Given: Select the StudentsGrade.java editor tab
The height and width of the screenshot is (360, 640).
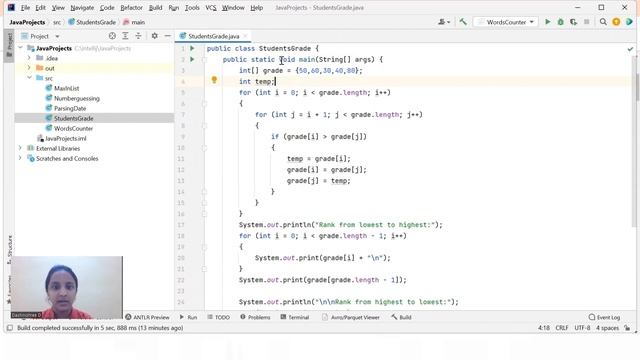Looking at the screenshot, I should (x=213, y=36).
